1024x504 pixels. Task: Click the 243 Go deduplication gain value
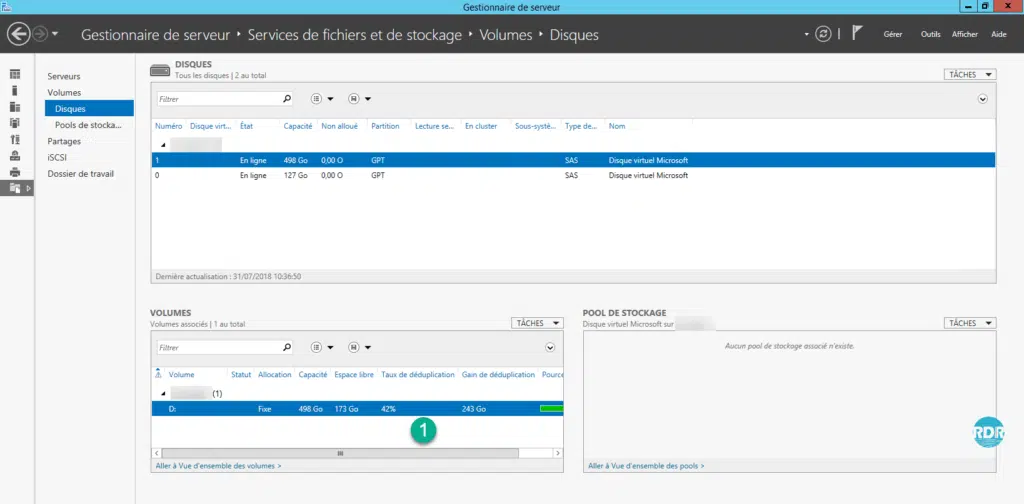(473, 409)
